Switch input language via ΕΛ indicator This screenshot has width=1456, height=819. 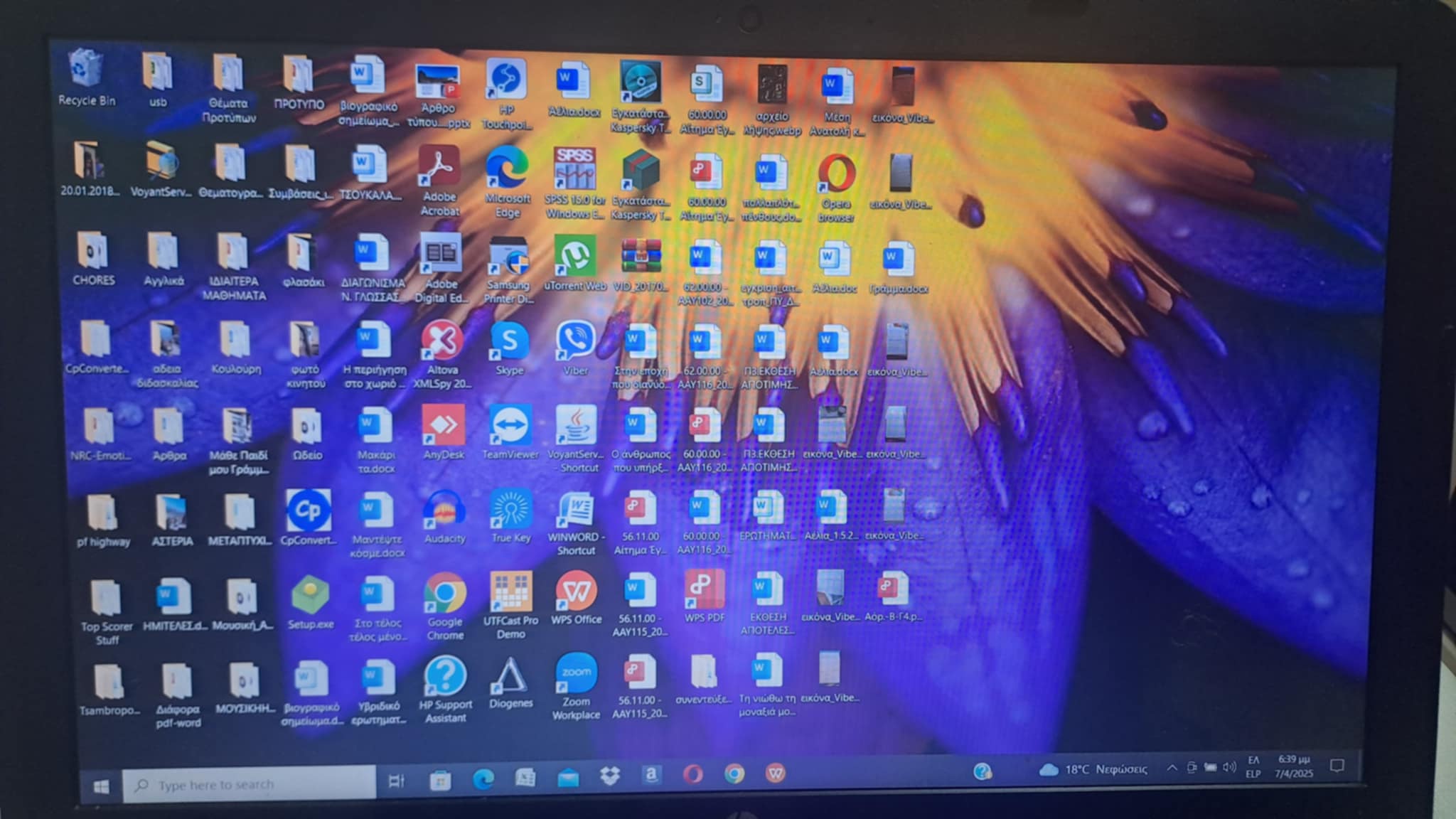click(x=1253, y=767)
